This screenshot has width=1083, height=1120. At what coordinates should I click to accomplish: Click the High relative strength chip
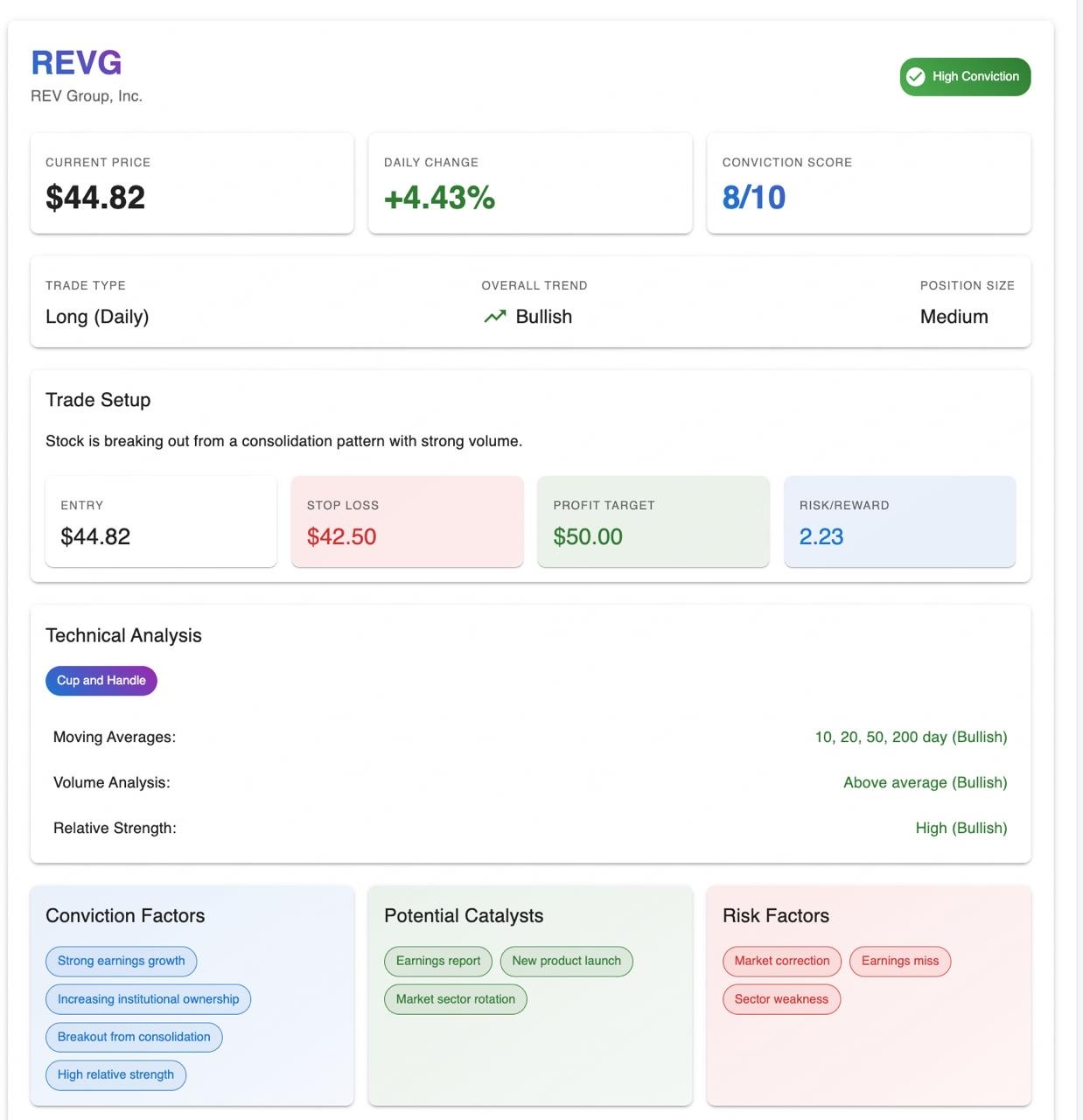click(115, 1074)
